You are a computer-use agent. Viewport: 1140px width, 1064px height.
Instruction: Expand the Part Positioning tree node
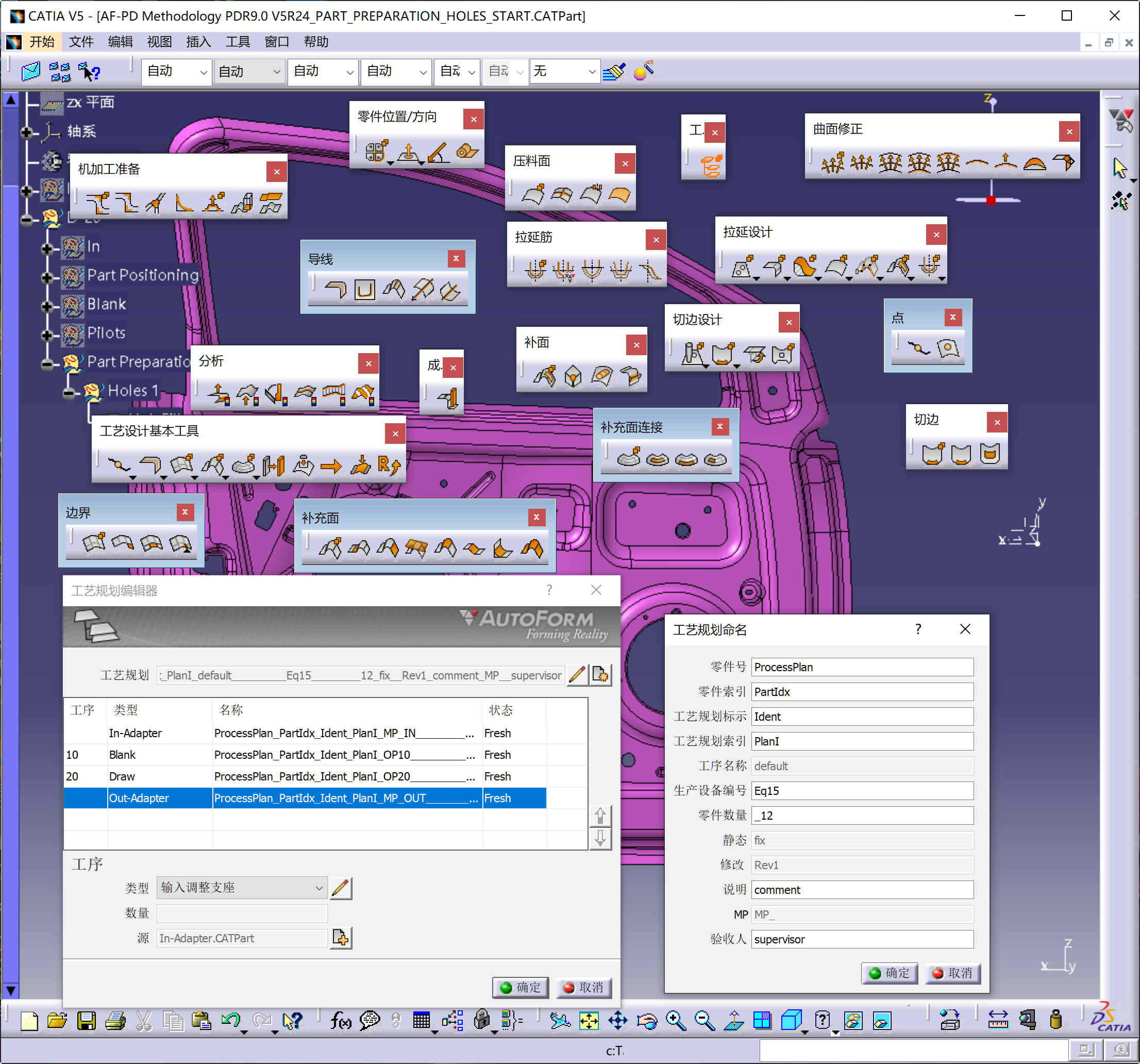(x=47, y=277)
